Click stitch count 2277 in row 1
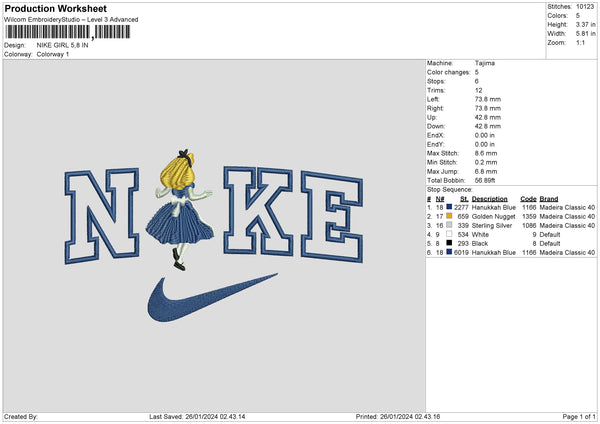The image size is (600, 424). tap(461, 207)
